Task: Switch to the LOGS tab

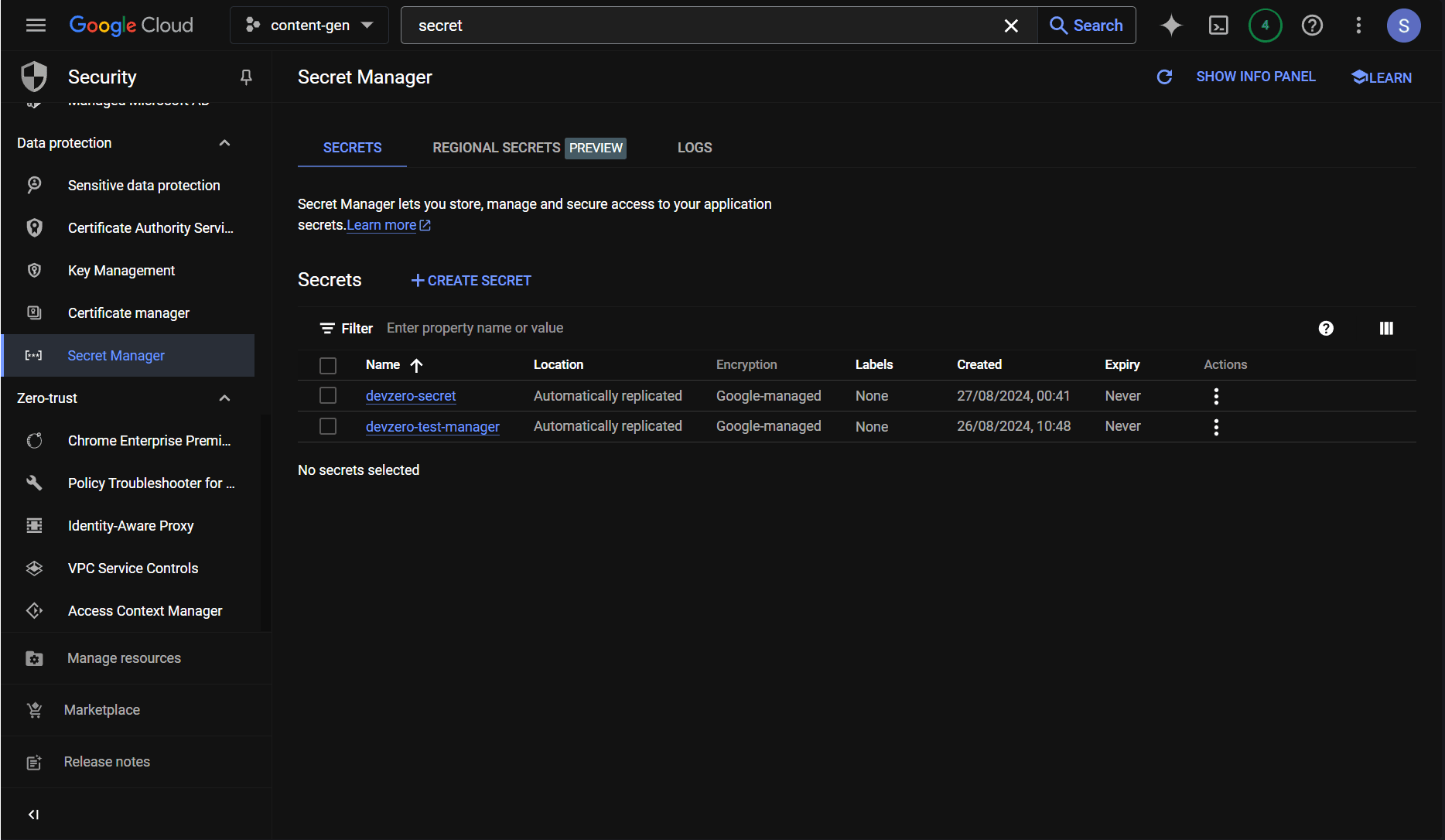Action: [x=695, y=148]
